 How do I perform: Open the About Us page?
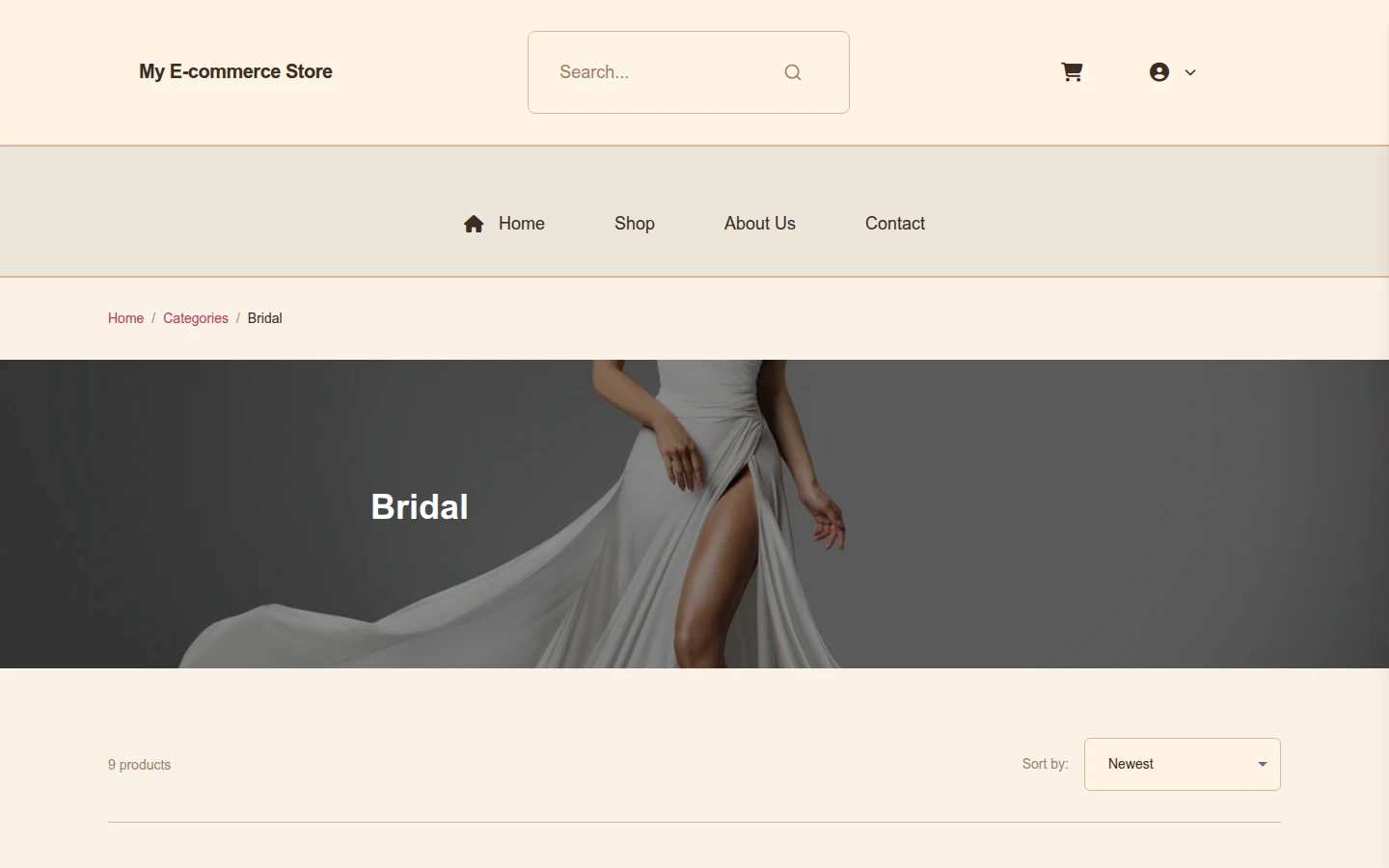click(760, 224)
